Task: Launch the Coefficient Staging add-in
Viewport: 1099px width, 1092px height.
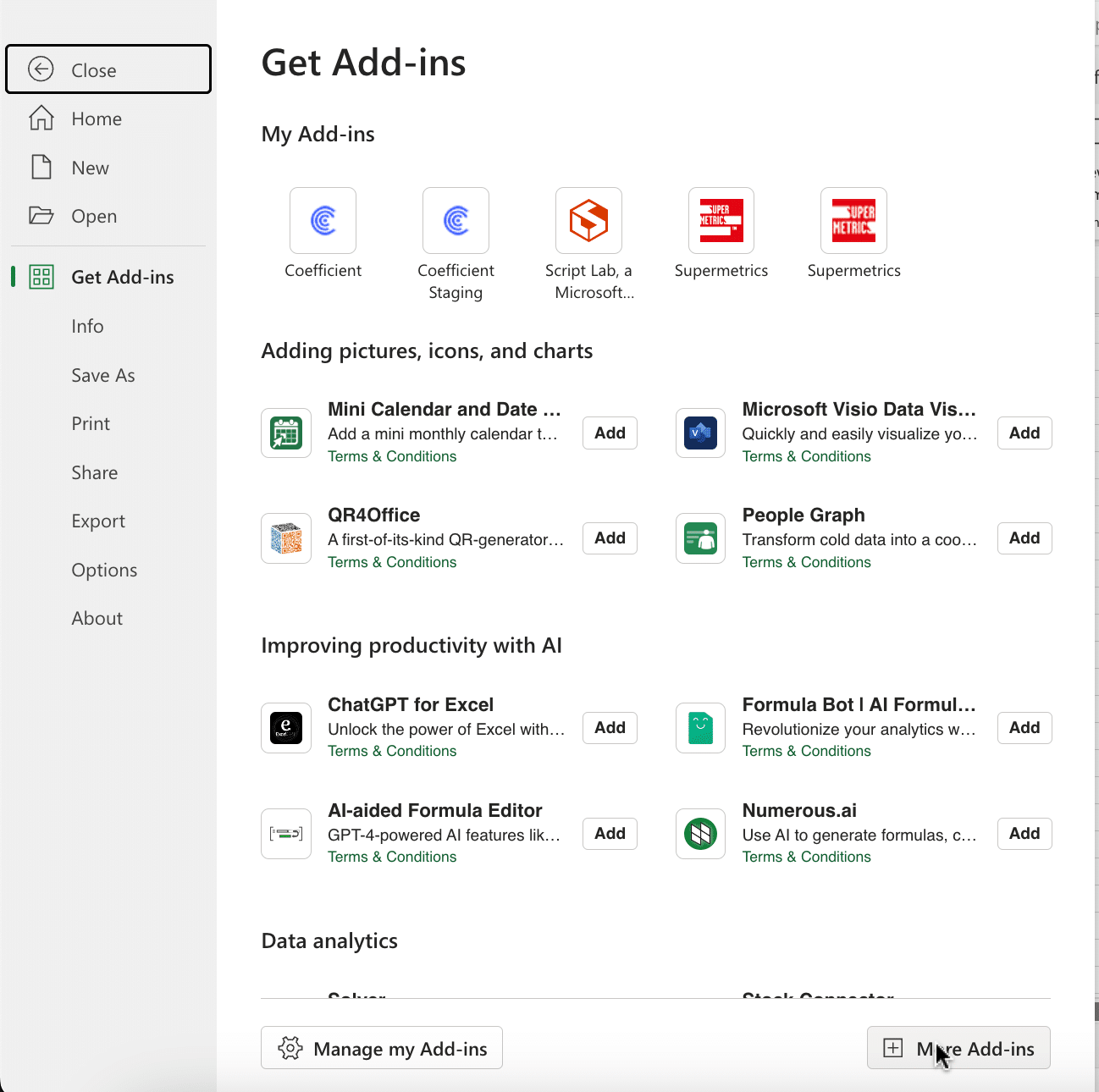Action: 456,221
